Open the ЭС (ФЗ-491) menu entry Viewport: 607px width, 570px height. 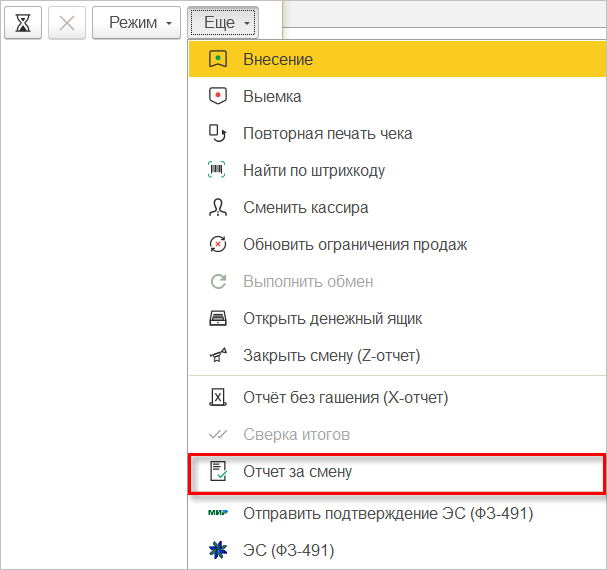pos(288,551)
